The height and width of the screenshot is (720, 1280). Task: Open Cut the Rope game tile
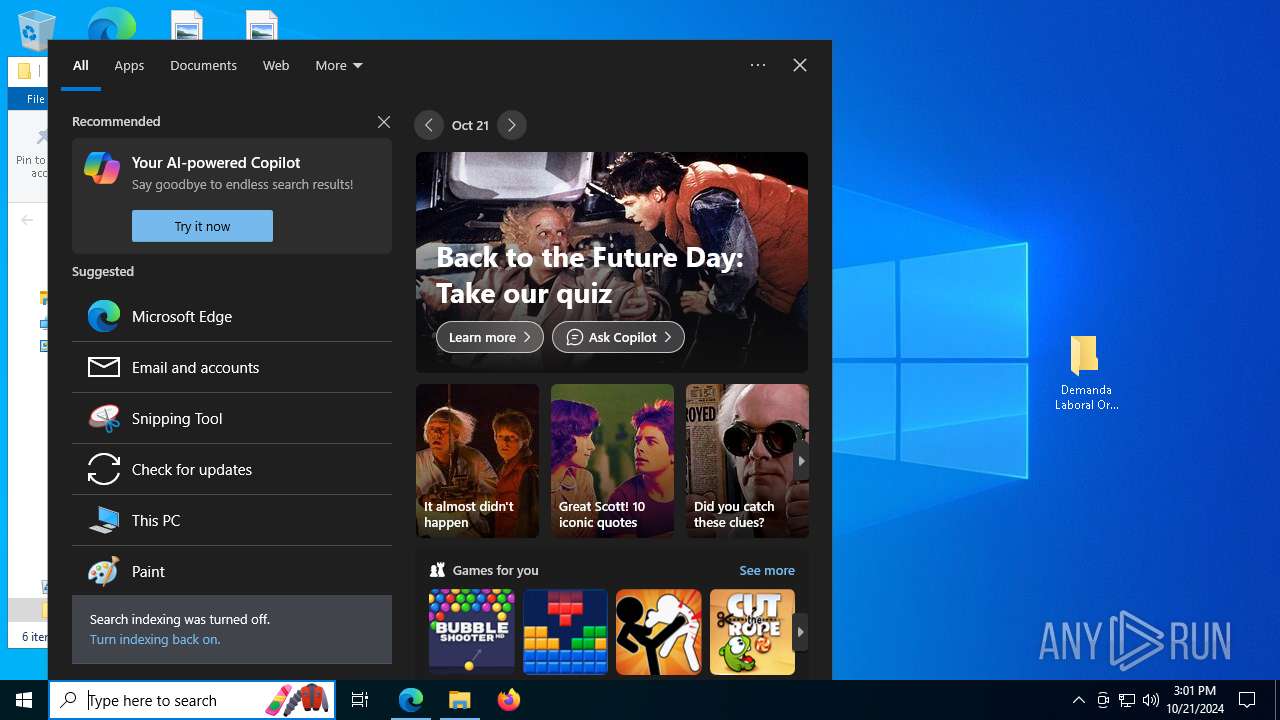(752, 632)
